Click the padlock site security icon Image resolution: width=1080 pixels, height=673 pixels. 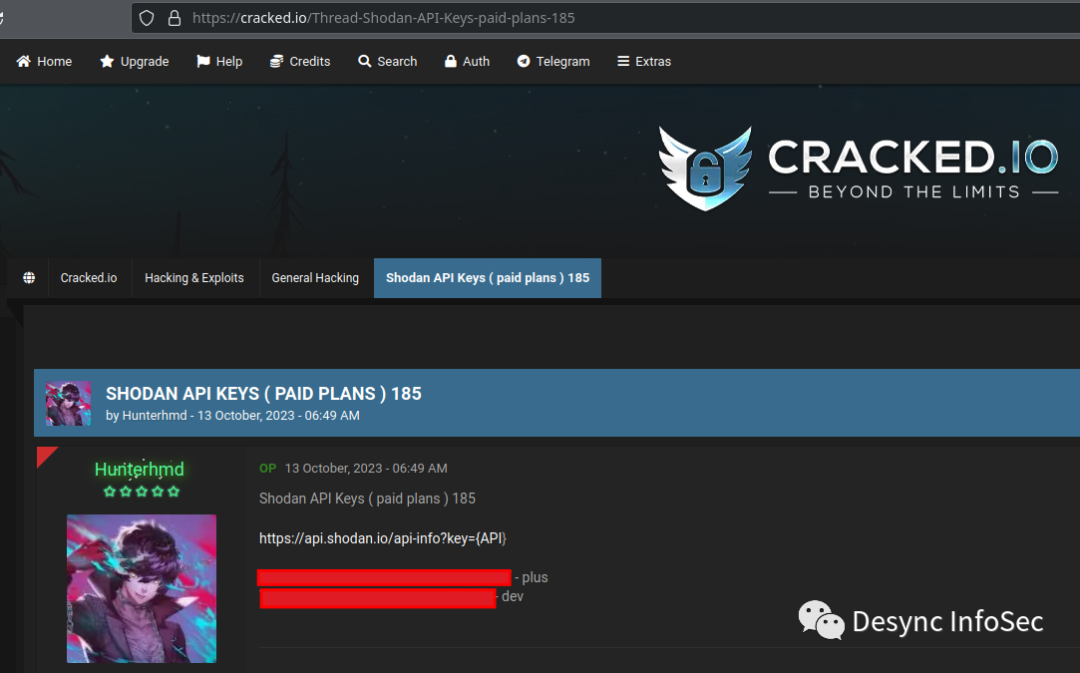coord(174,18)
